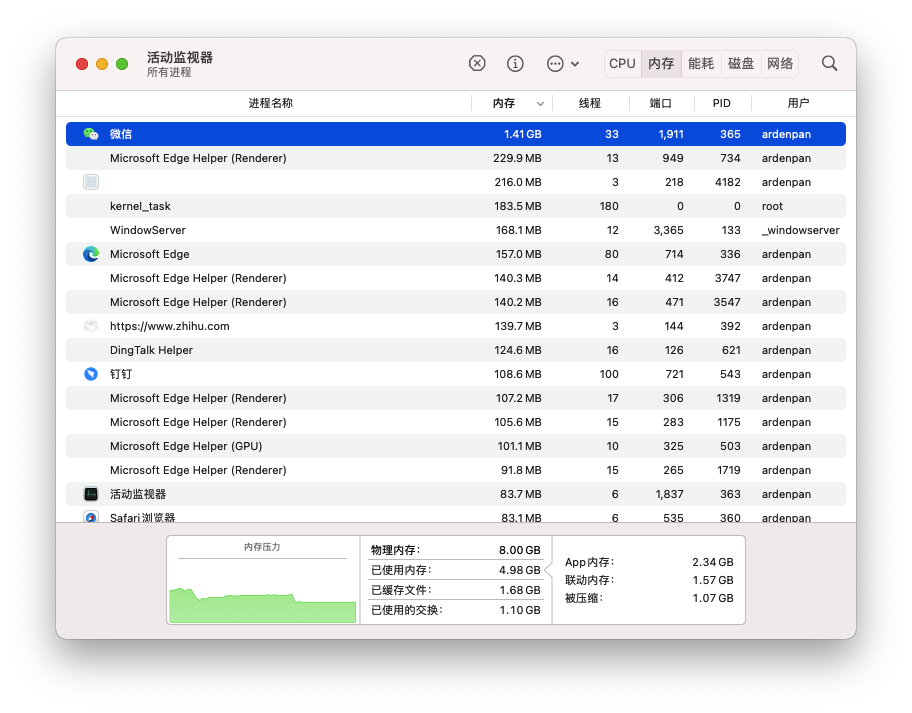Toggle sort order on 内存 column header

[510, 103]
